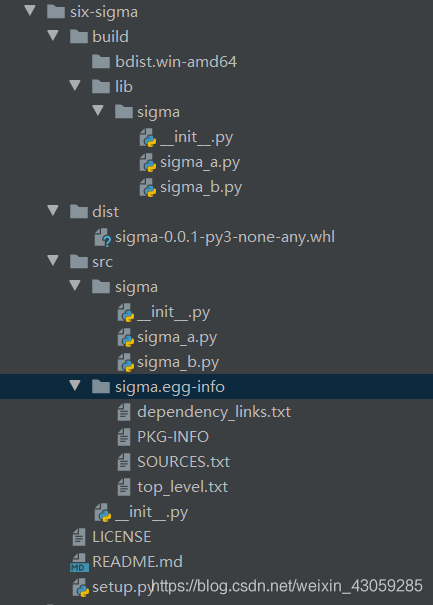Select dependency_links.txt in the tree
The image size is (433, 605).
pos(214,412)
